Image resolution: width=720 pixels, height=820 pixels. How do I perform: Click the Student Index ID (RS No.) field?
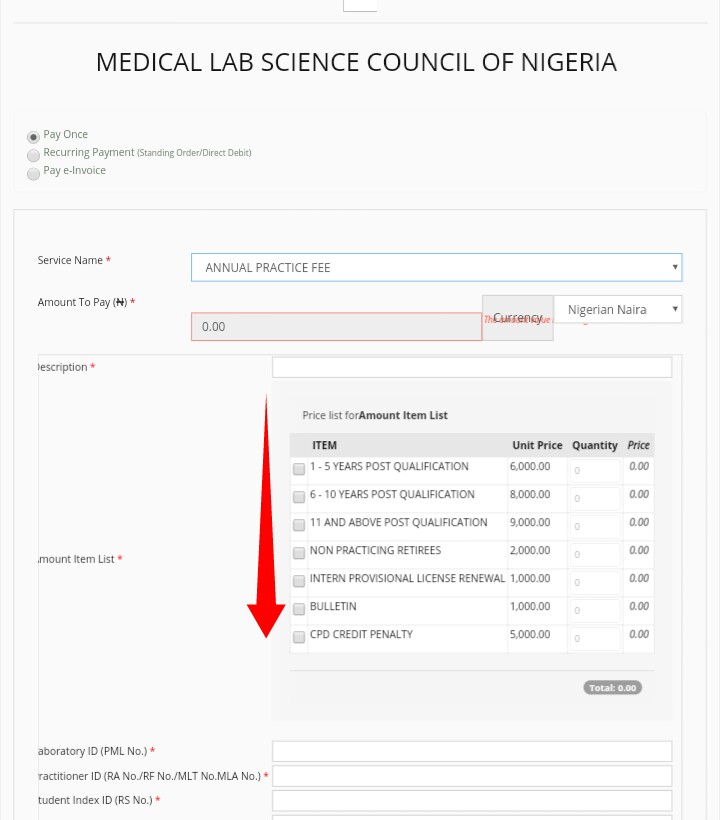click(x=472, y=801)
